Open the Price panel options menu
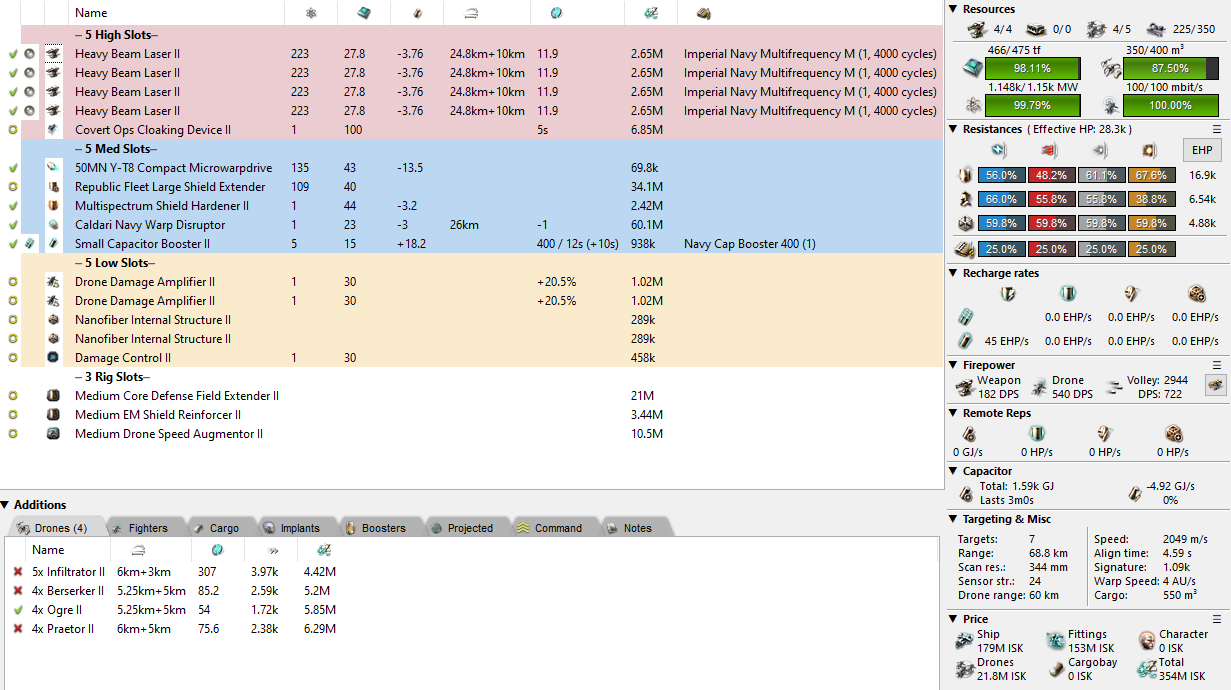Viewport: 1231px width, 690px height. [1217, 619]
